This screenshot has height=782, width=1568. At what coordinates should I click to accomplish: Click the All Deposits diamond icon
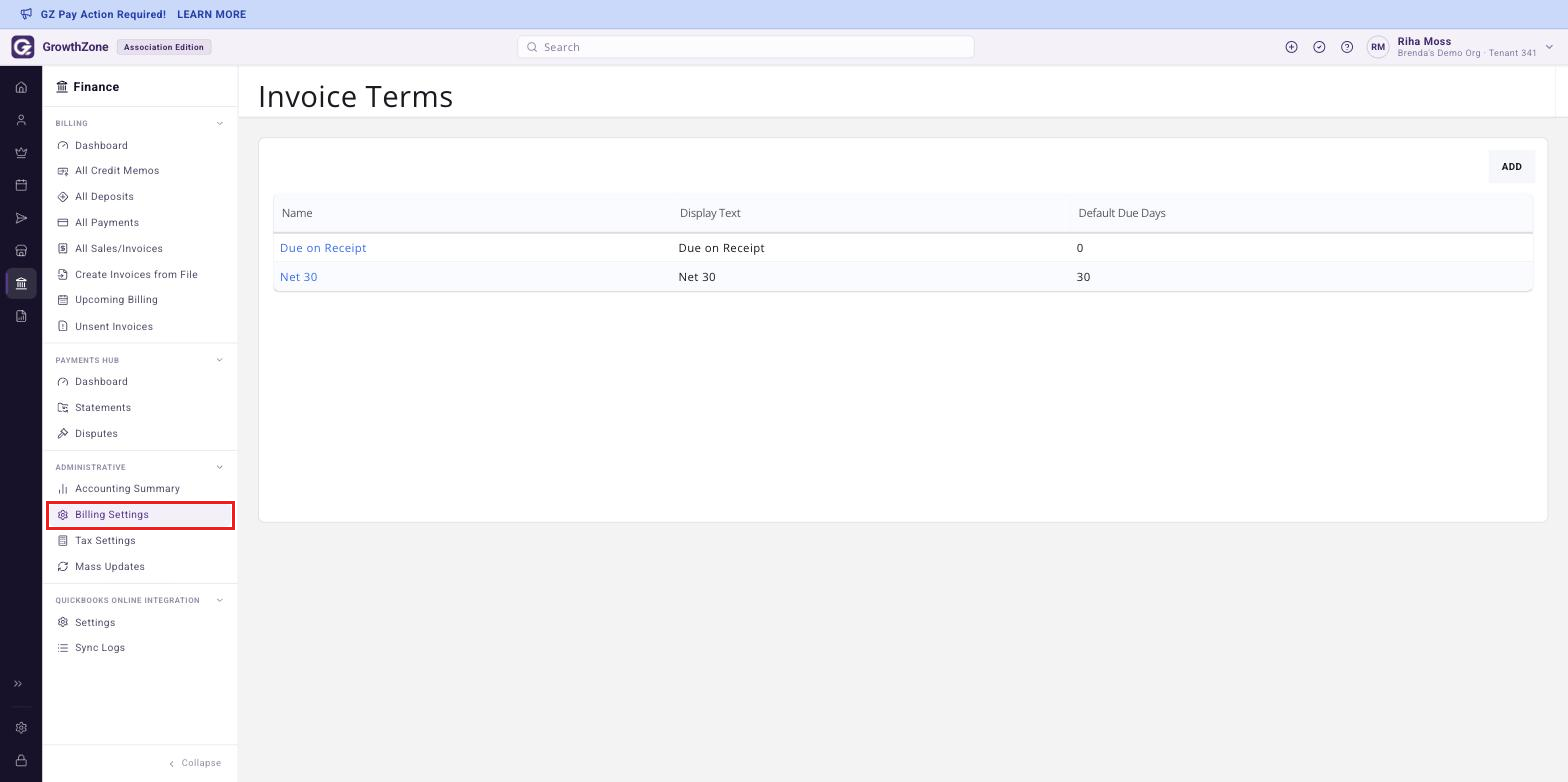click(x=63, y=197)
